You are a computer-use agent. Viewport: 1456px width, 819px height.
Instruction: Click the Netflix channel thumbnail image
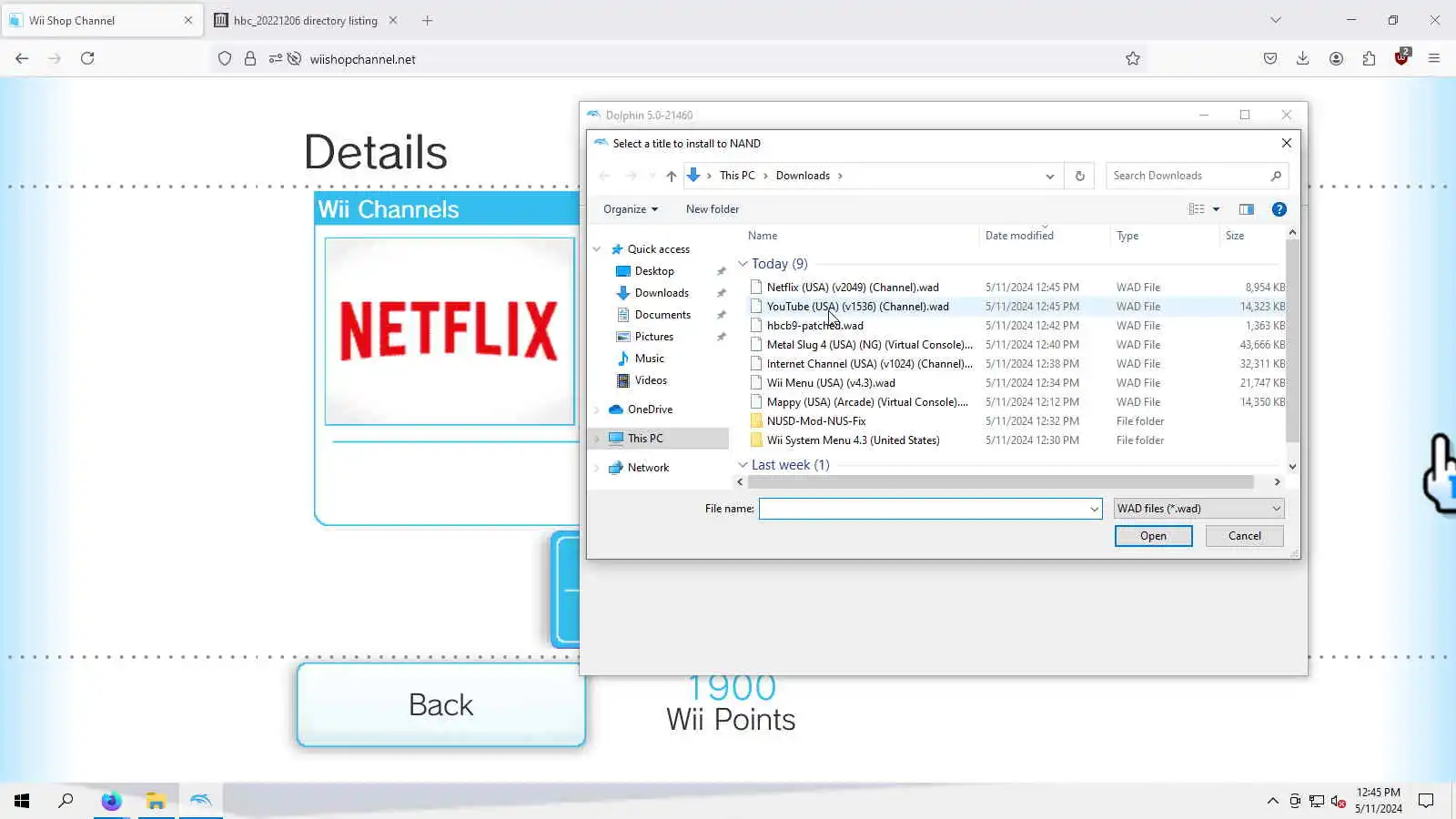[x=450, y=331]
